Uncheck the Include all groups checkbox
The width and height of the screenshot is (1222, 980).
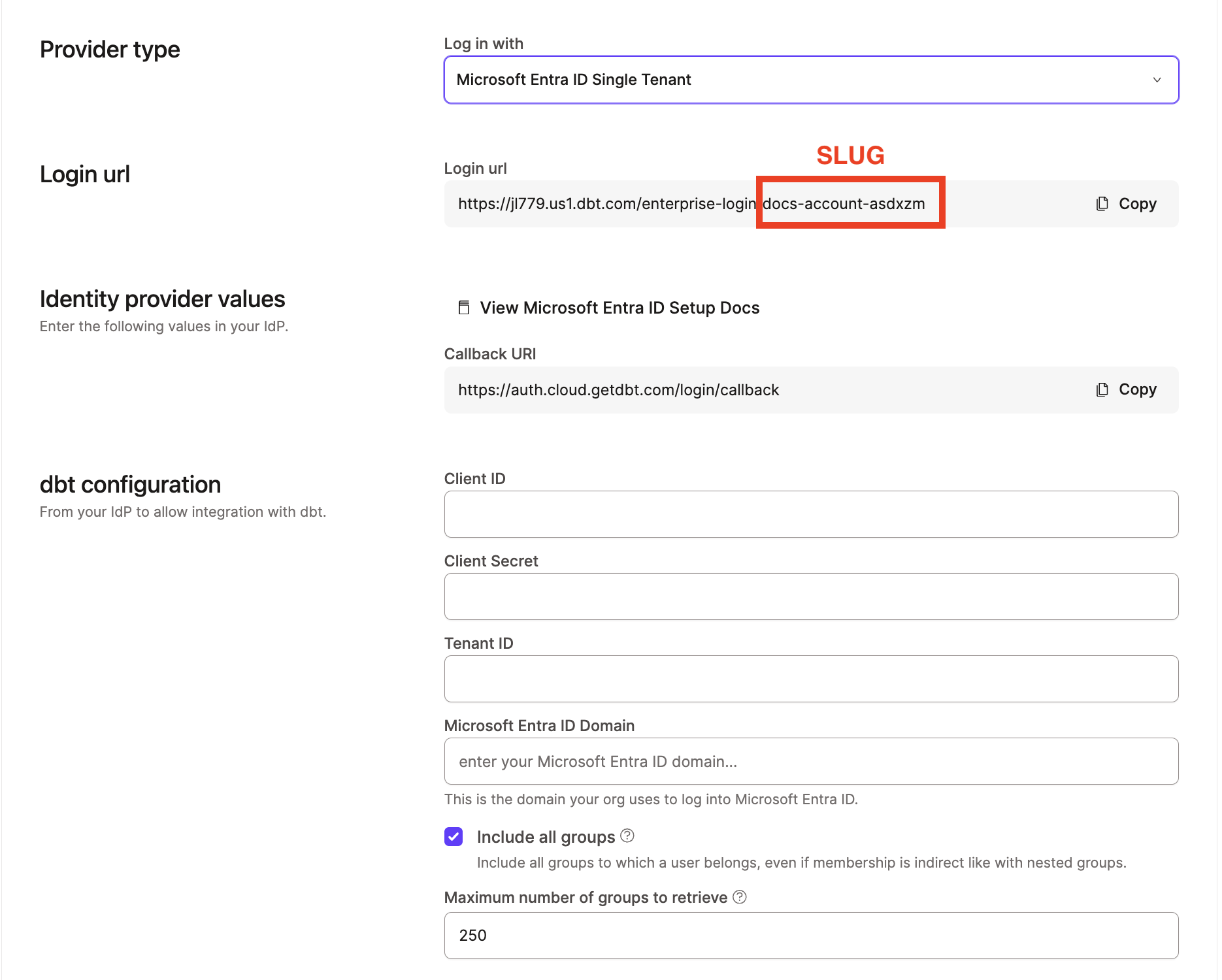[x=453, y=836]
